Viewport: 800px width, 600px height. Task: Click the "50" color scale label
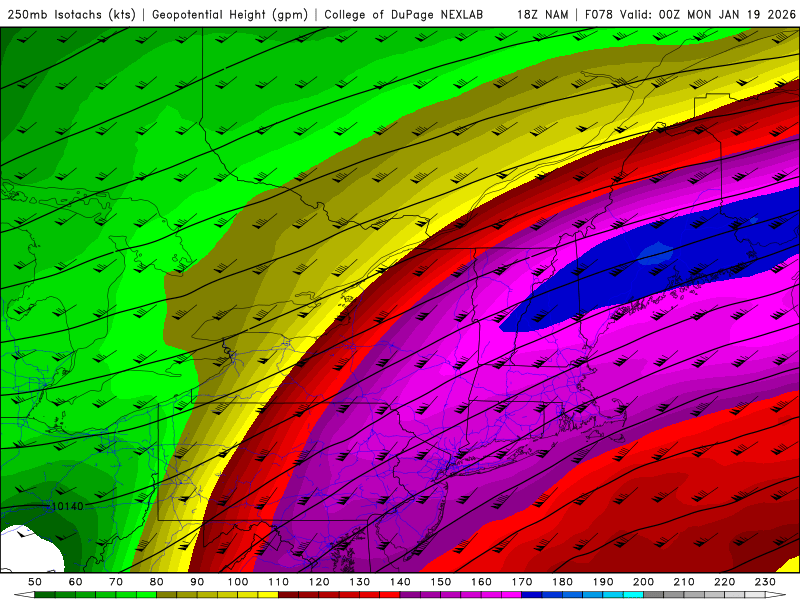[x=35, y=582]
